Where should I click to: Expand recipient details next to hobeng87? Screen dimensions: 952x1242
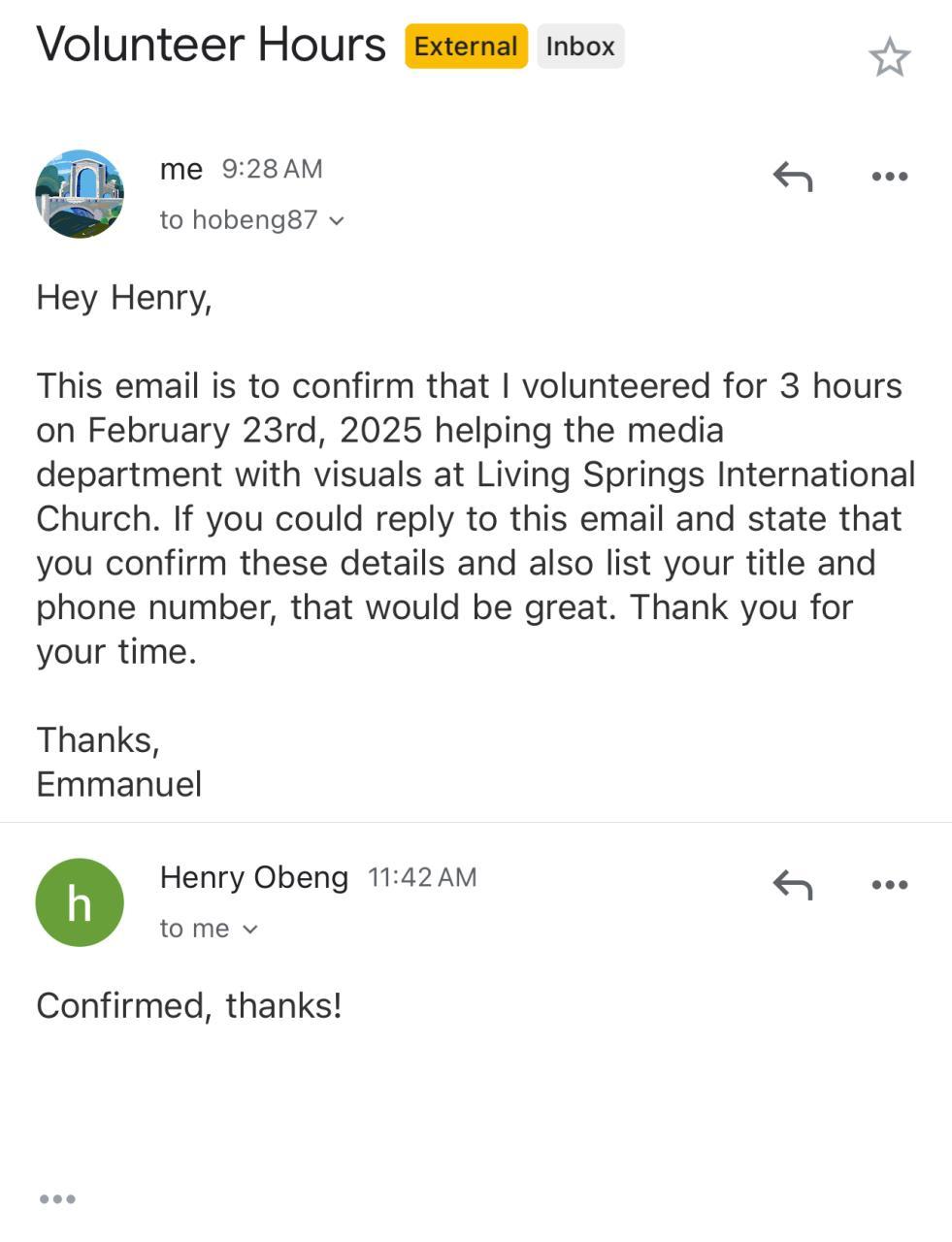tap(337, 221)
